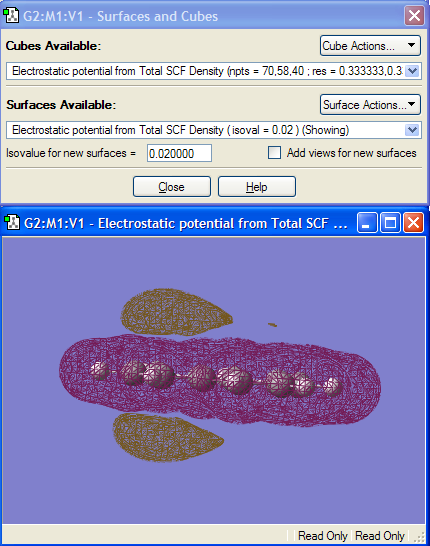430x546 pixels.
Task: Click the molecule icon in view title bar
Action: [x=12, y=222]
